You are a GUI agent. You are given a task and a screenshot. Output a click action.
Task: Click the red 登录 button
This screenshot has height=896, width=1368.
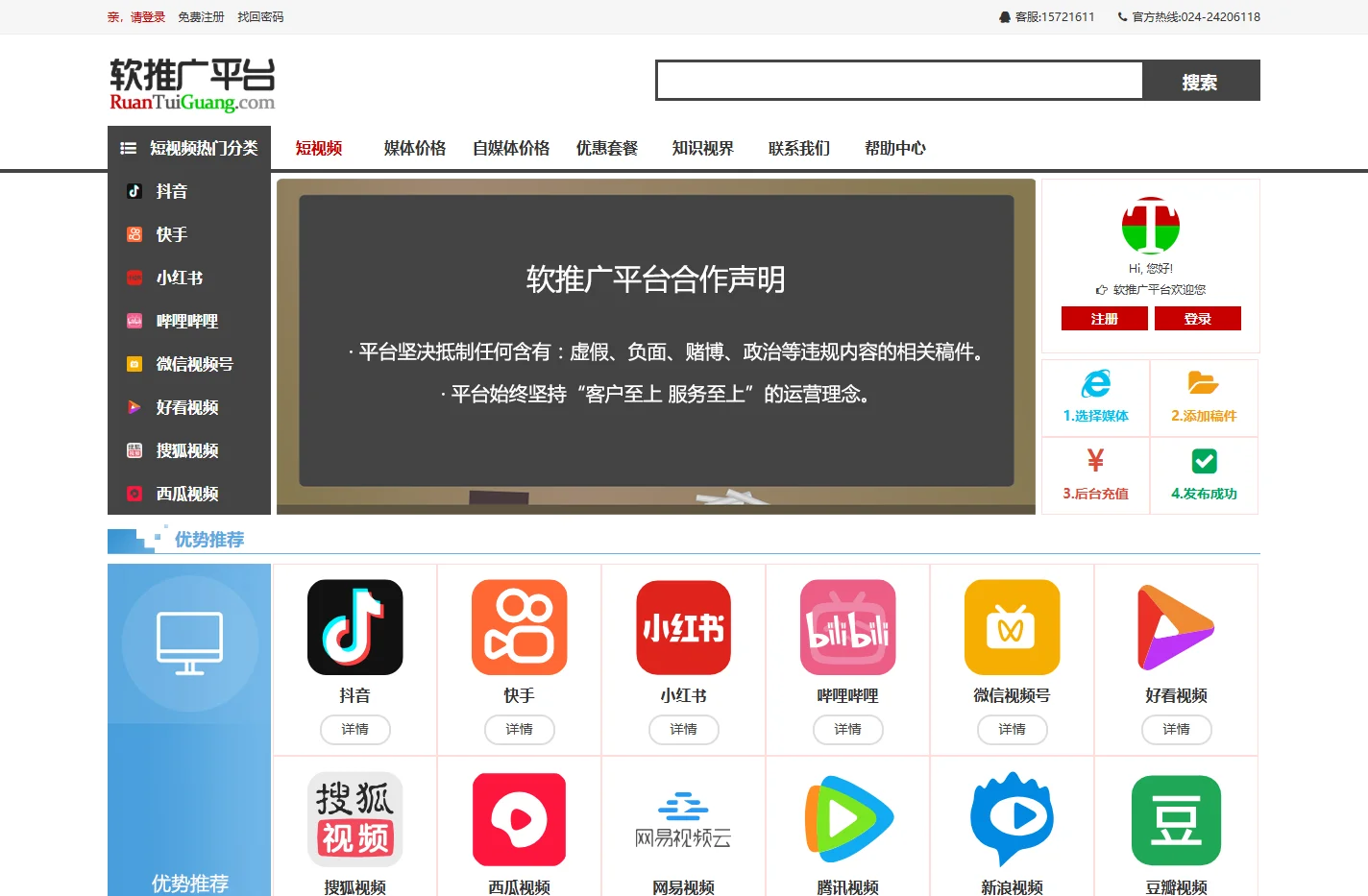point(1198,319)
